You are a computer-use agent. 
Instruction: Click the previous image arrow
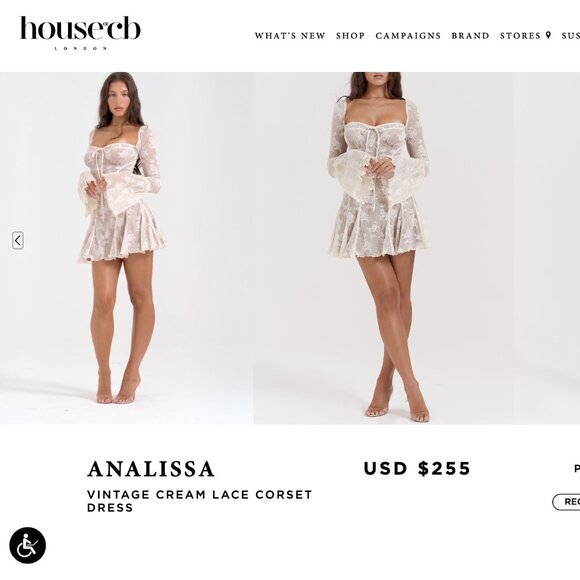18,240
